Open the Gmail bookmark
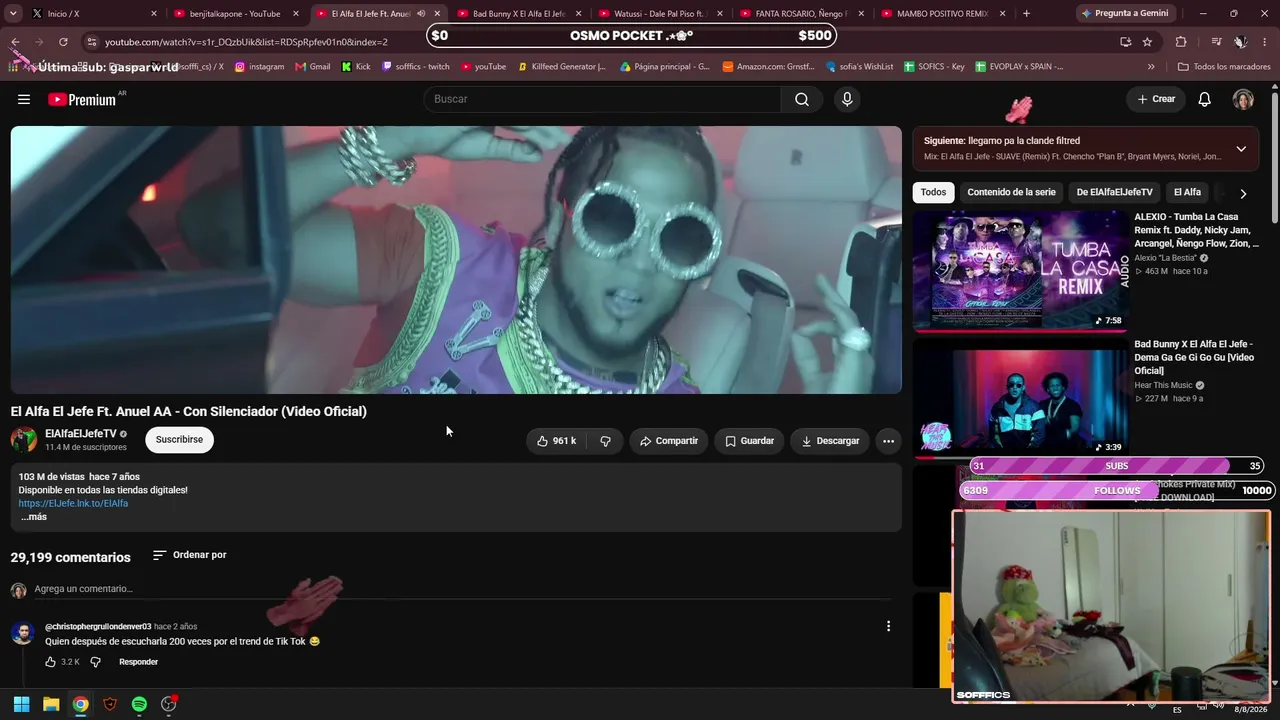Viewport: 1280px width, 720px height. click(312, 67)
